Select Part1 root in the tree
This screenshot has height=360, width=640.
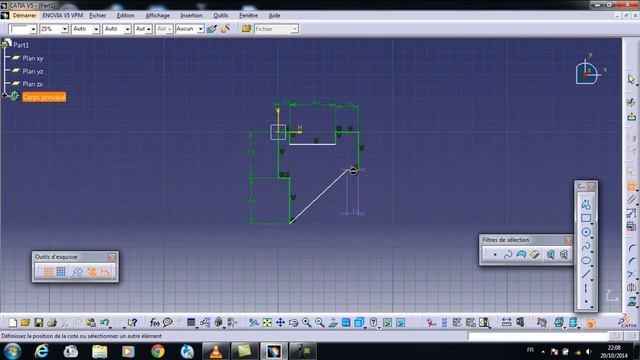click(x=21, y=45)
